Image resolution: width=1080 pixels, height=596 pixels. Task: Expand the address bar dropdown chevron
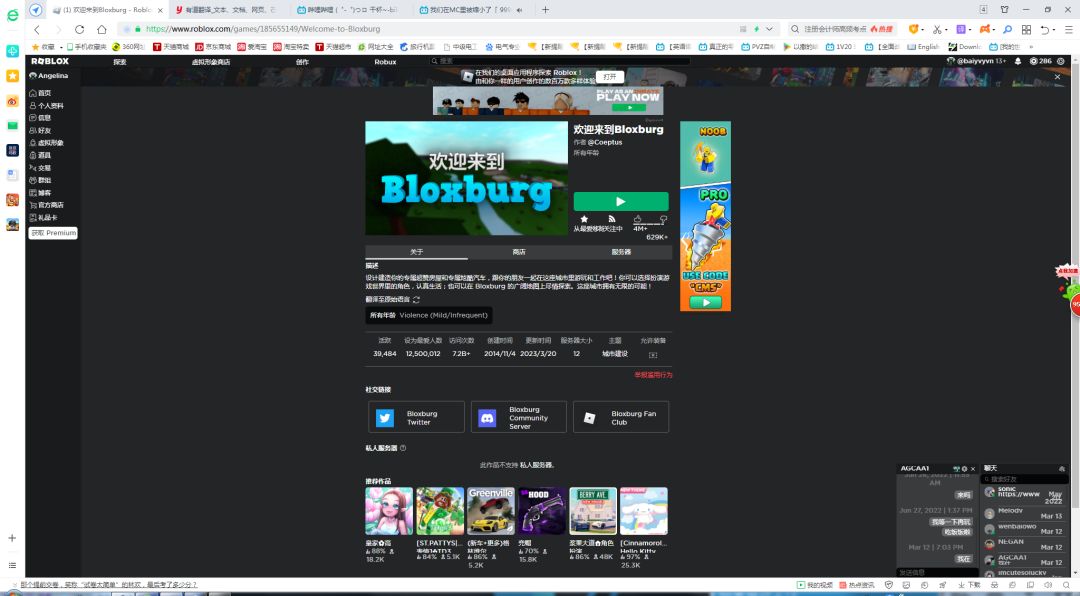click(x=769, y=30)
